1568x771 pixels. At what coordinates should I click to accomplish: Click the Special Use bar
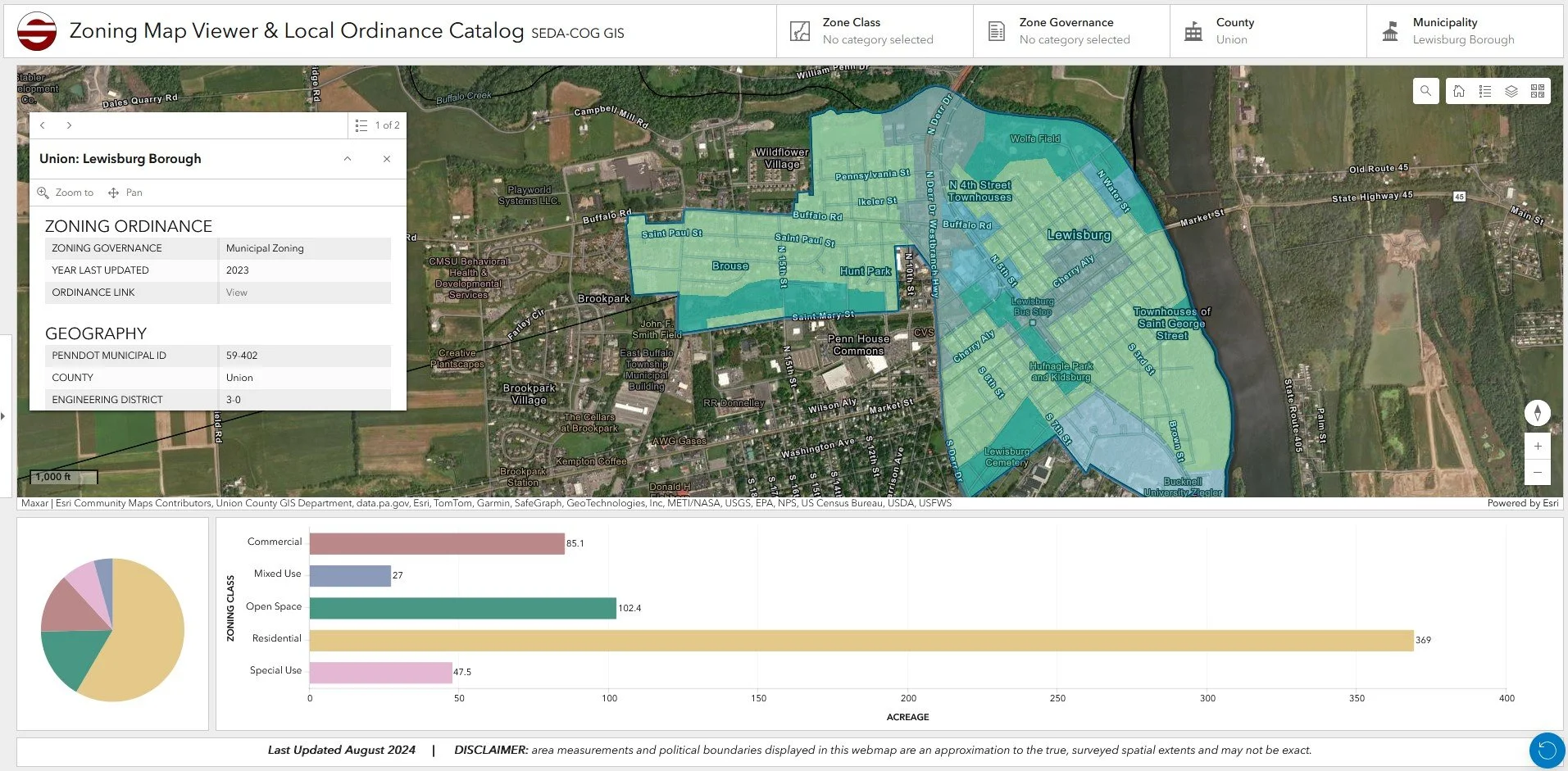380,672
